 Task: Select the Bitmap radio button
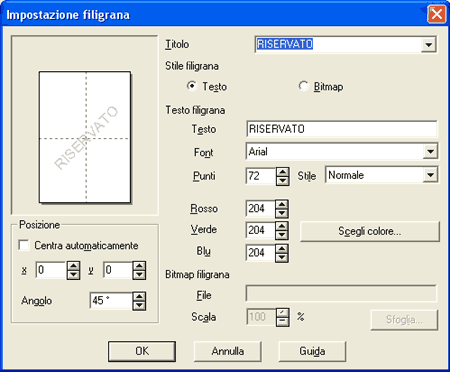click(303, 86)
